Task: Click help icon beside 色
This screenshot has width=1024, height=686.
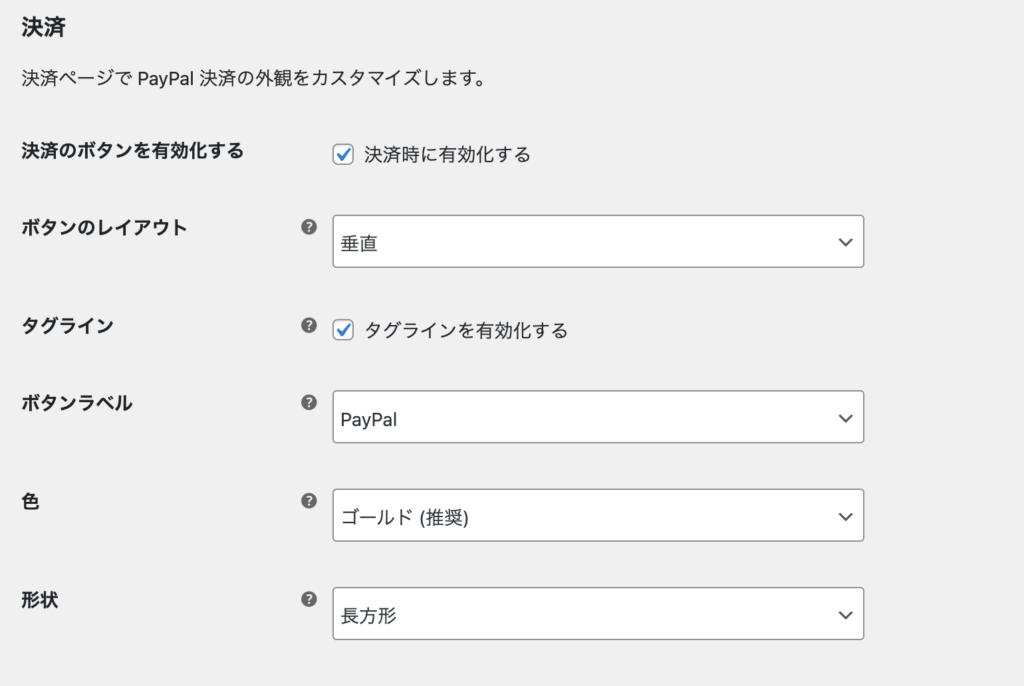Action: pos(309,501)
